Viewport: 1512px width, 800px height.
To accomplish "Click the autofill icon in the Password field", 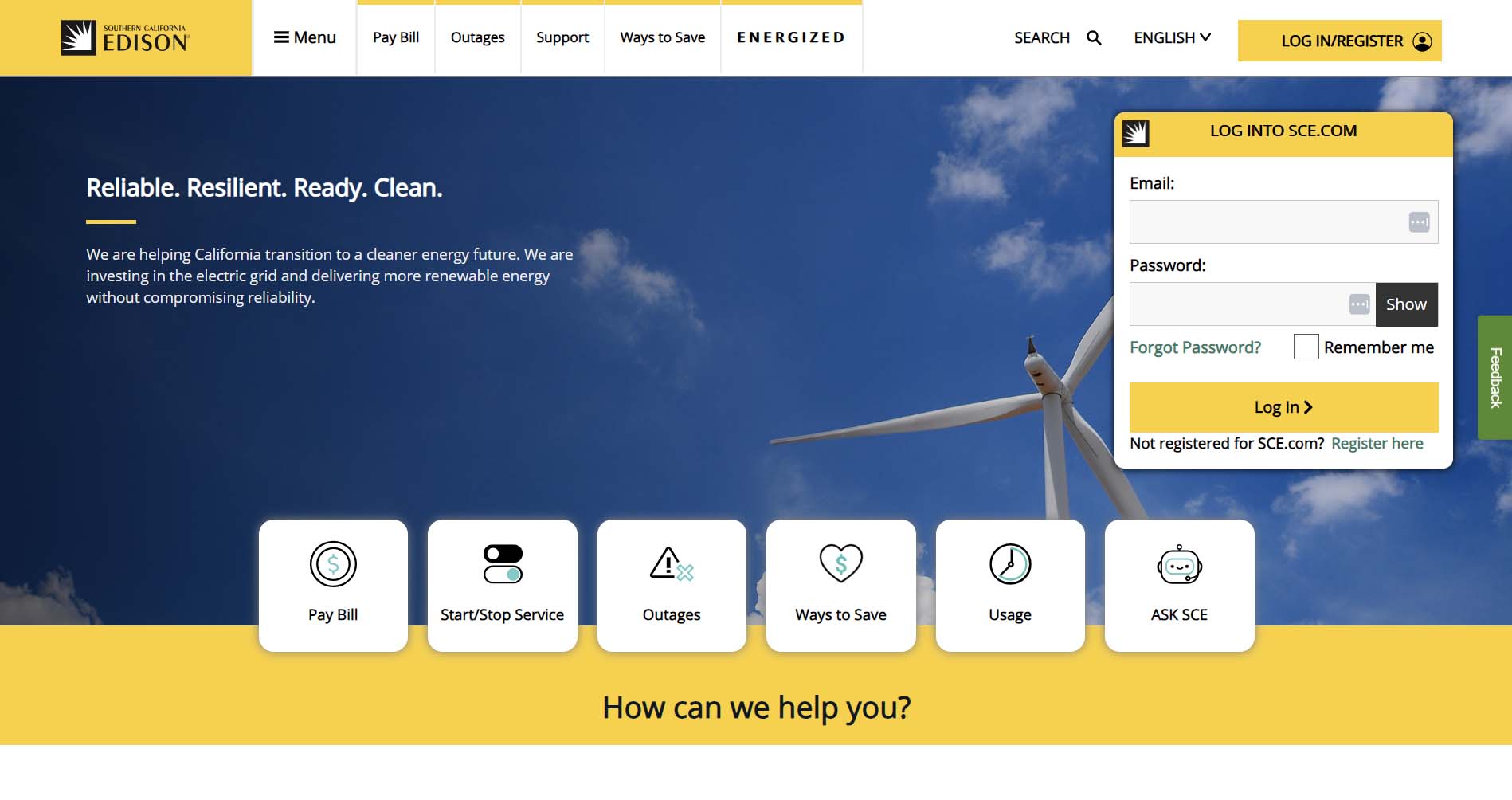I will [1359, 304].
